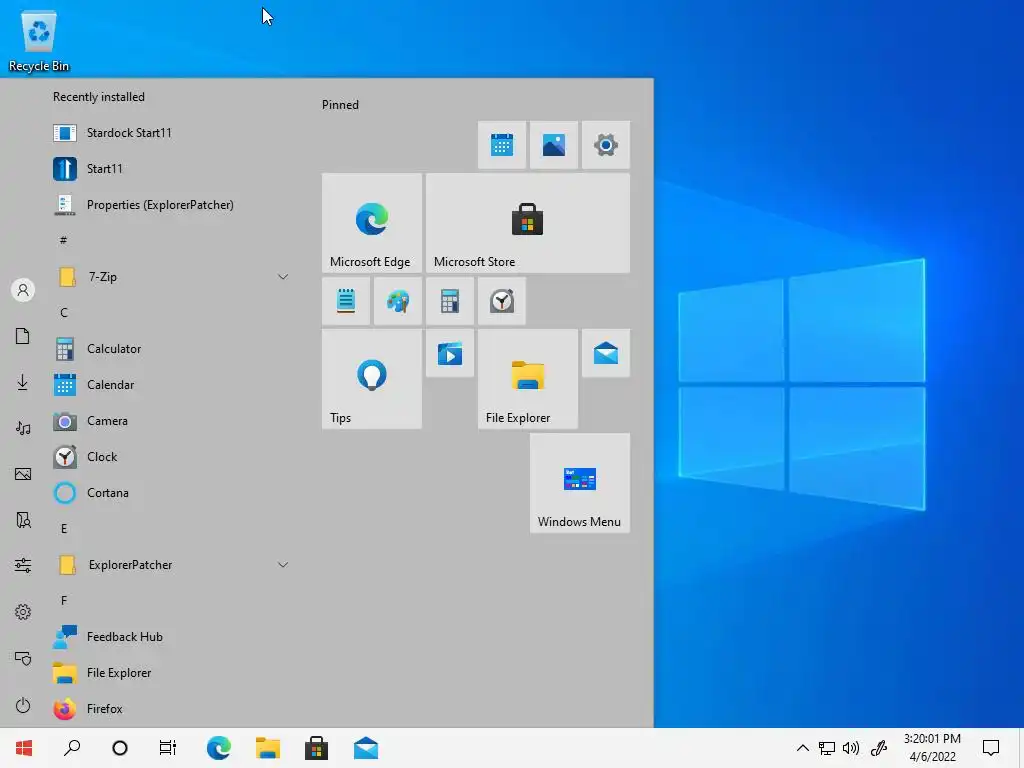1024x768 pixels.
Task: Click the # section header
Action: (63, 240)
